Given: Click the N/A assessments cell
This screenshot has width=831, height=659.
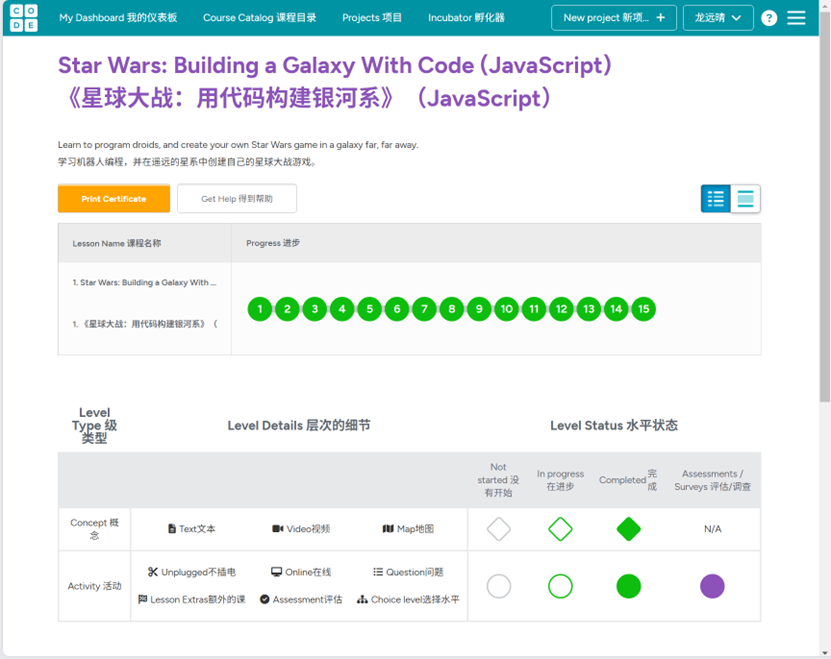Looking at the screenshot, I should coord(712,529).
